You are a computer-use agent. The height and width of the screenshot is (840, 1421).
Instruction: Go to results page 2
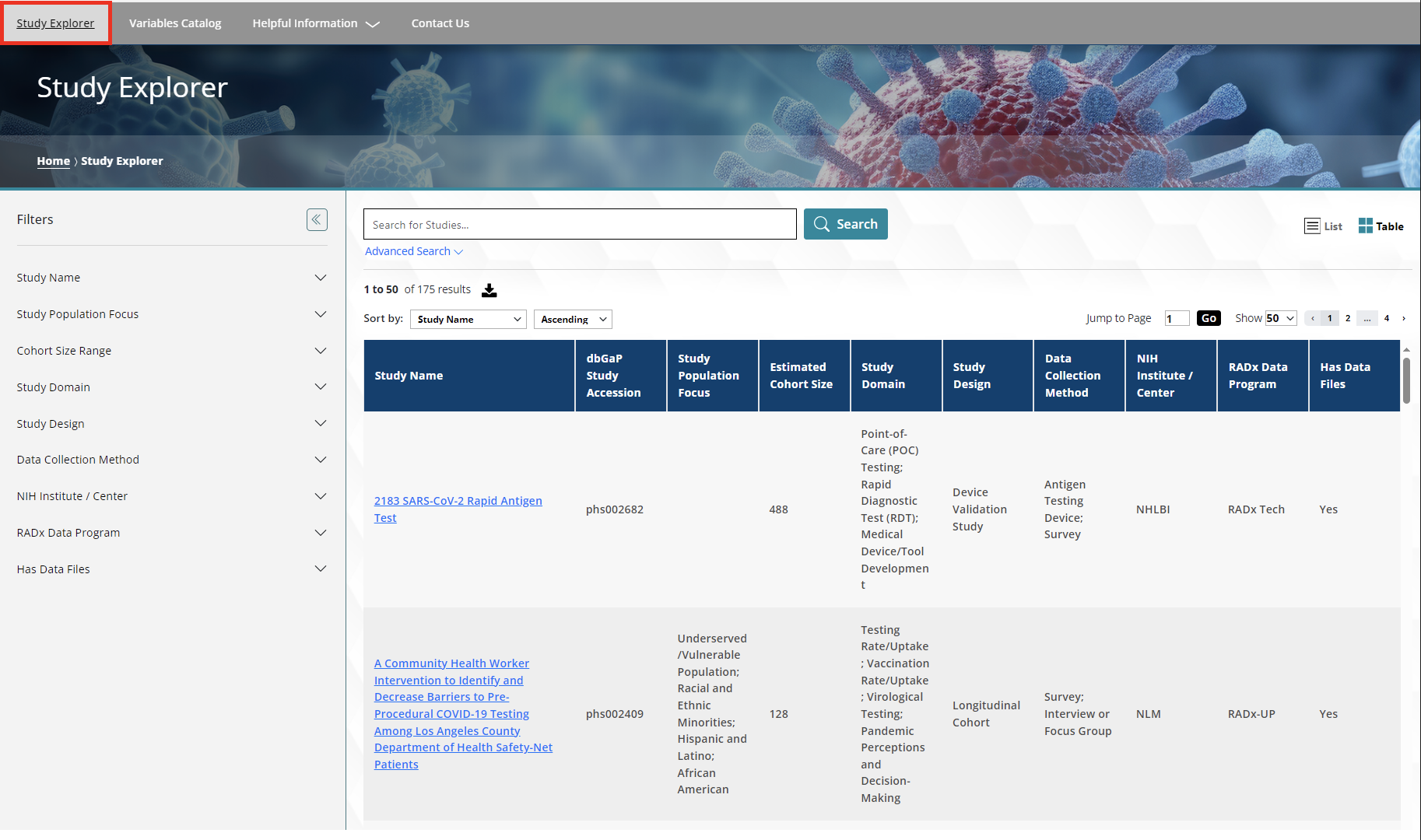click(1348, 318)
